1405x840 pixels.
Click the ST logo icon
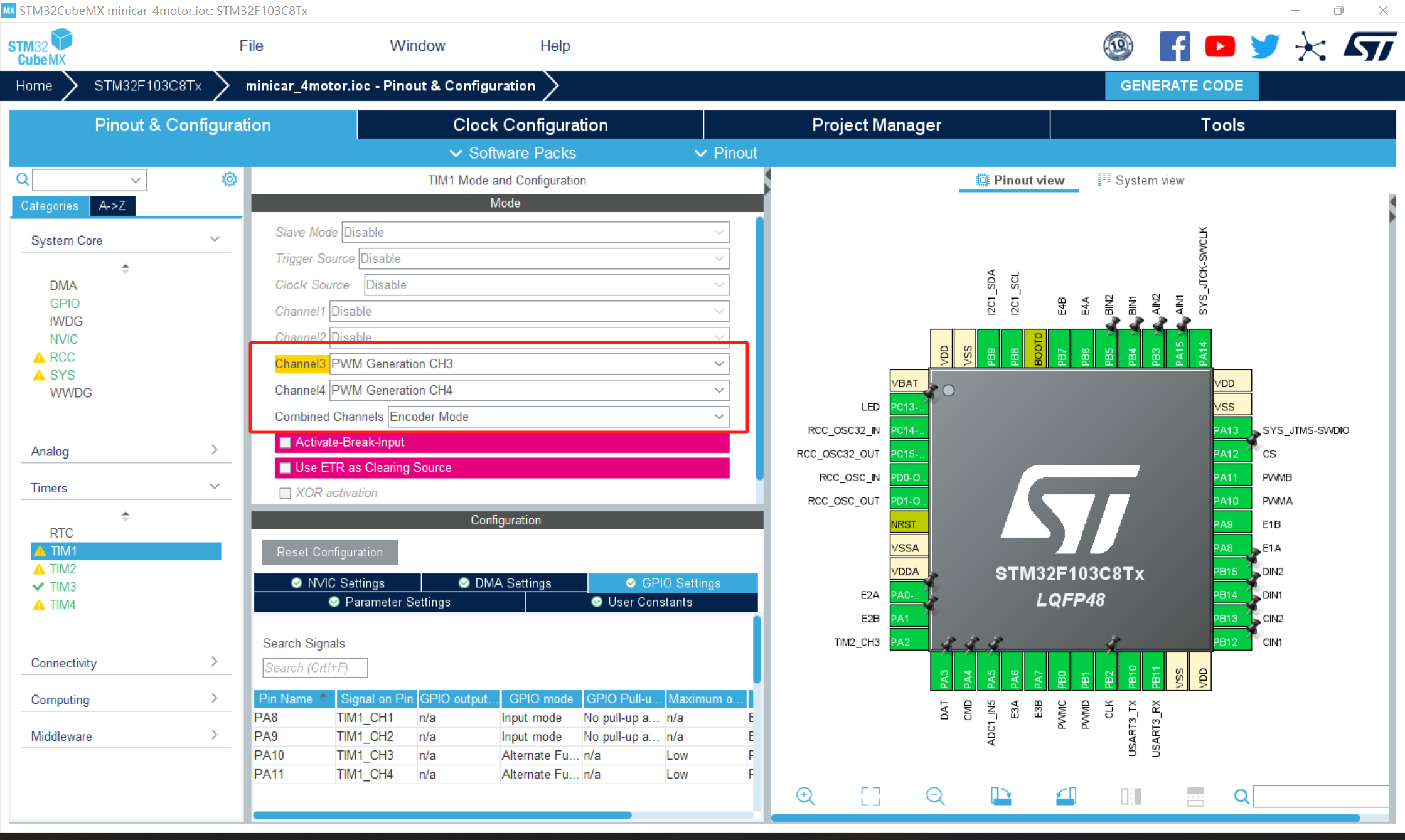pos(1370,46)
